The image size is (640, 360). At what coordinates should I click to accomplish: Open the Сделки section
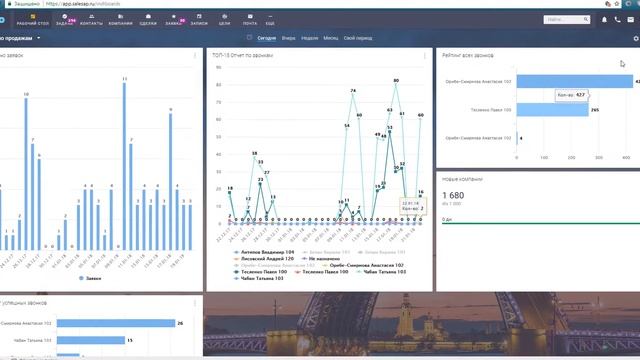148,20
